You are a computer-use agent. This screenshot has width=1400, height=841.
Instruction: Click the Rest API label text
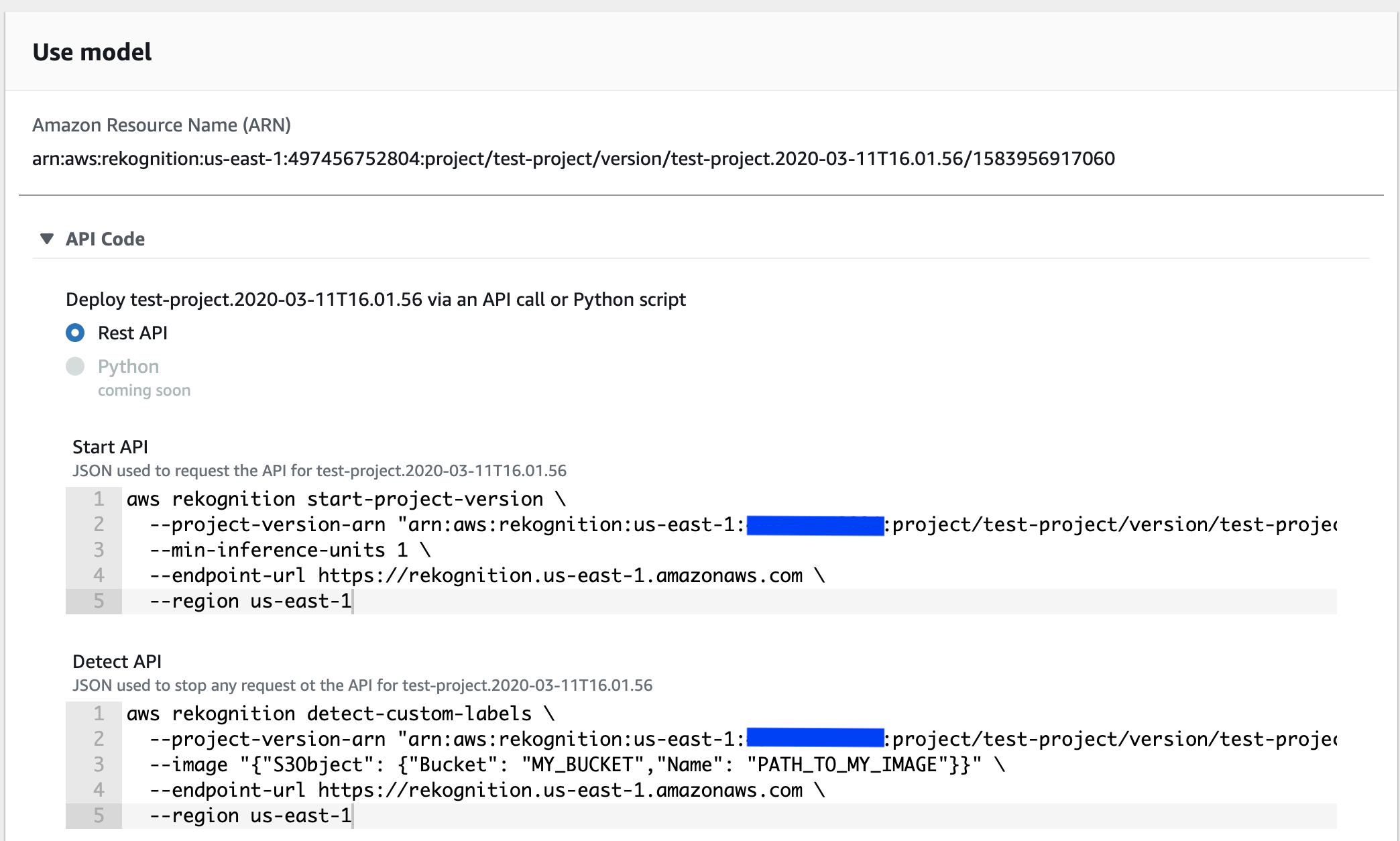(133, 333)
